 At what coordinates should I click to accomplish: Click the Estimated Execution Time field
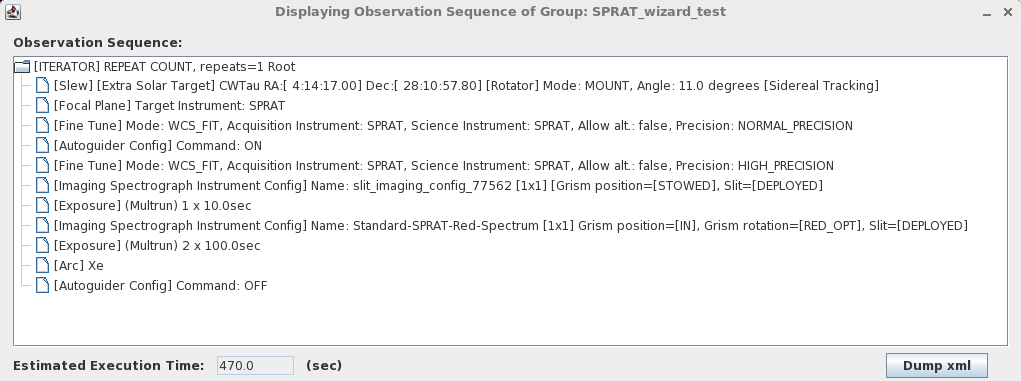click(x=255, y=365)
